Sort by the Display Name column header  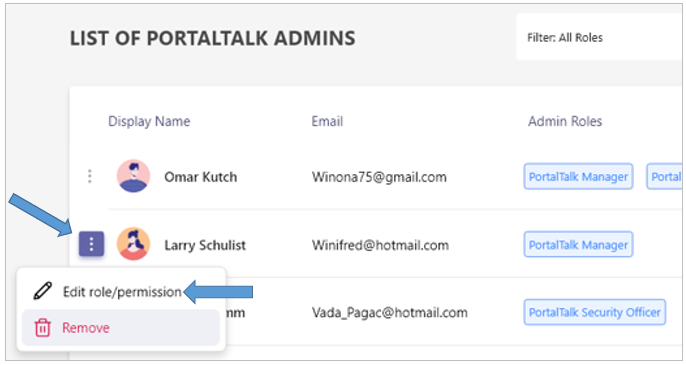coord(149,121)
